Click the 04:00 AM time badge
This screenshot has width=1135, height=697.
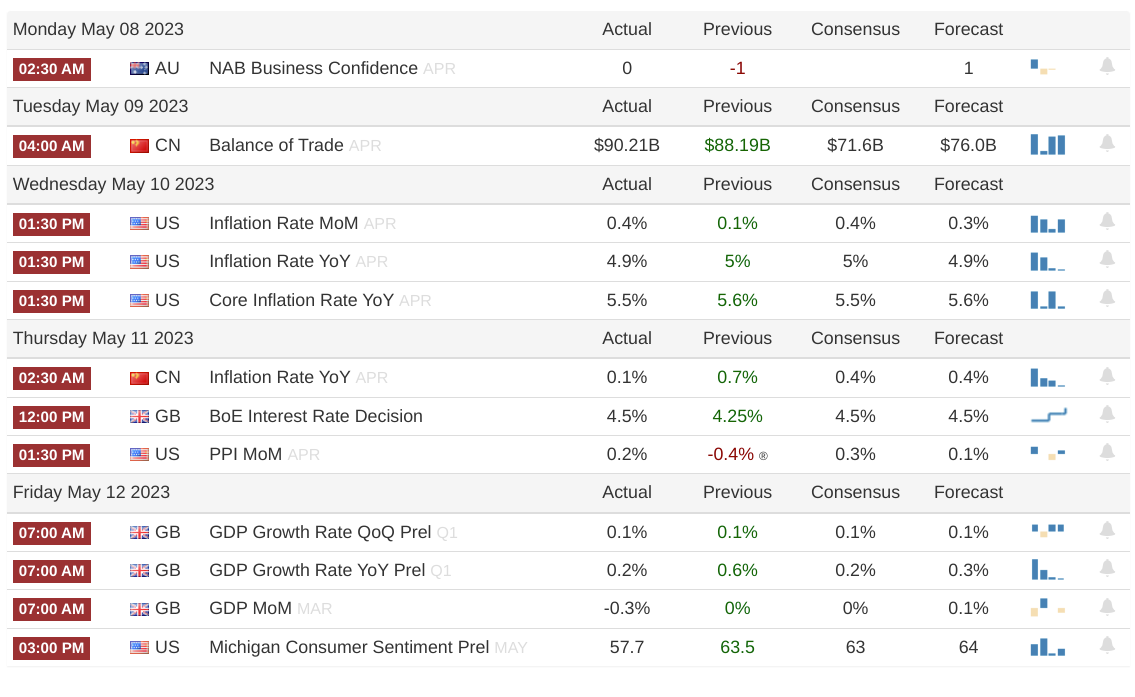click(x=51, y=146)
